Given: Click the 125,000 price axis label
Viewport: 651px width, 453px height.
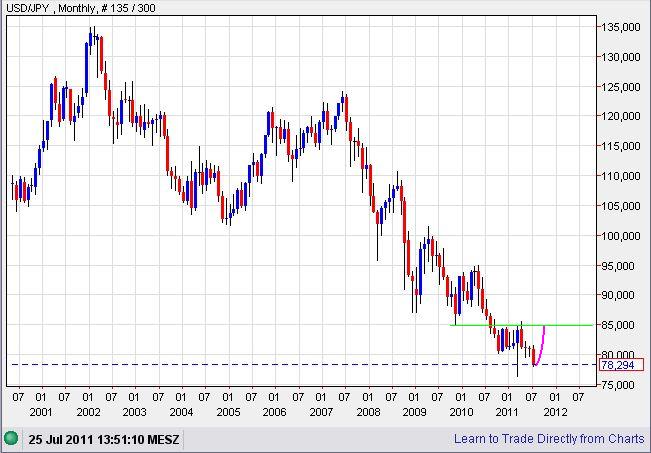Looking at the screenshot, I should (621, 87).
